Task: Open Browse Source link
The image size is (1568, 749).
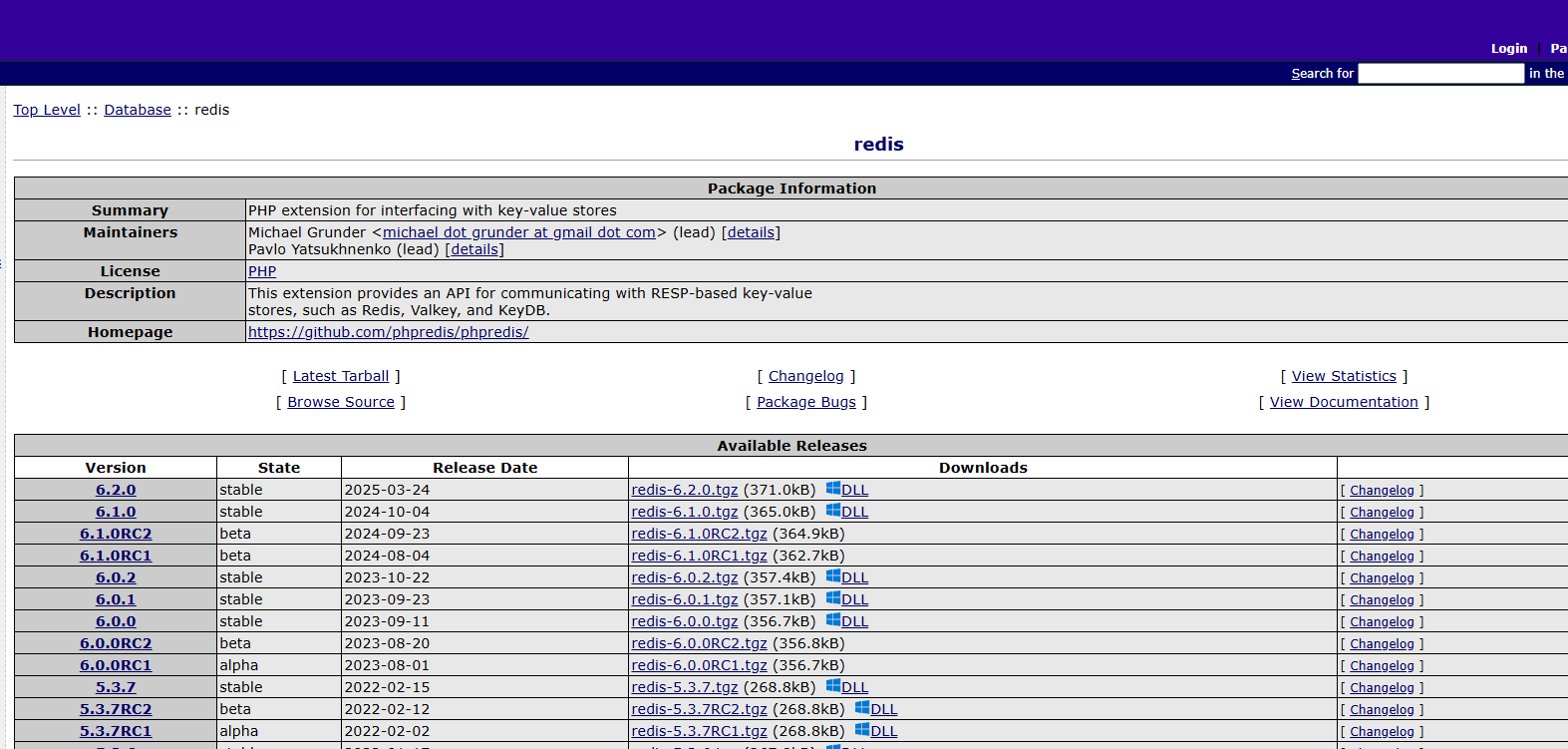Action: pos(341,402)
